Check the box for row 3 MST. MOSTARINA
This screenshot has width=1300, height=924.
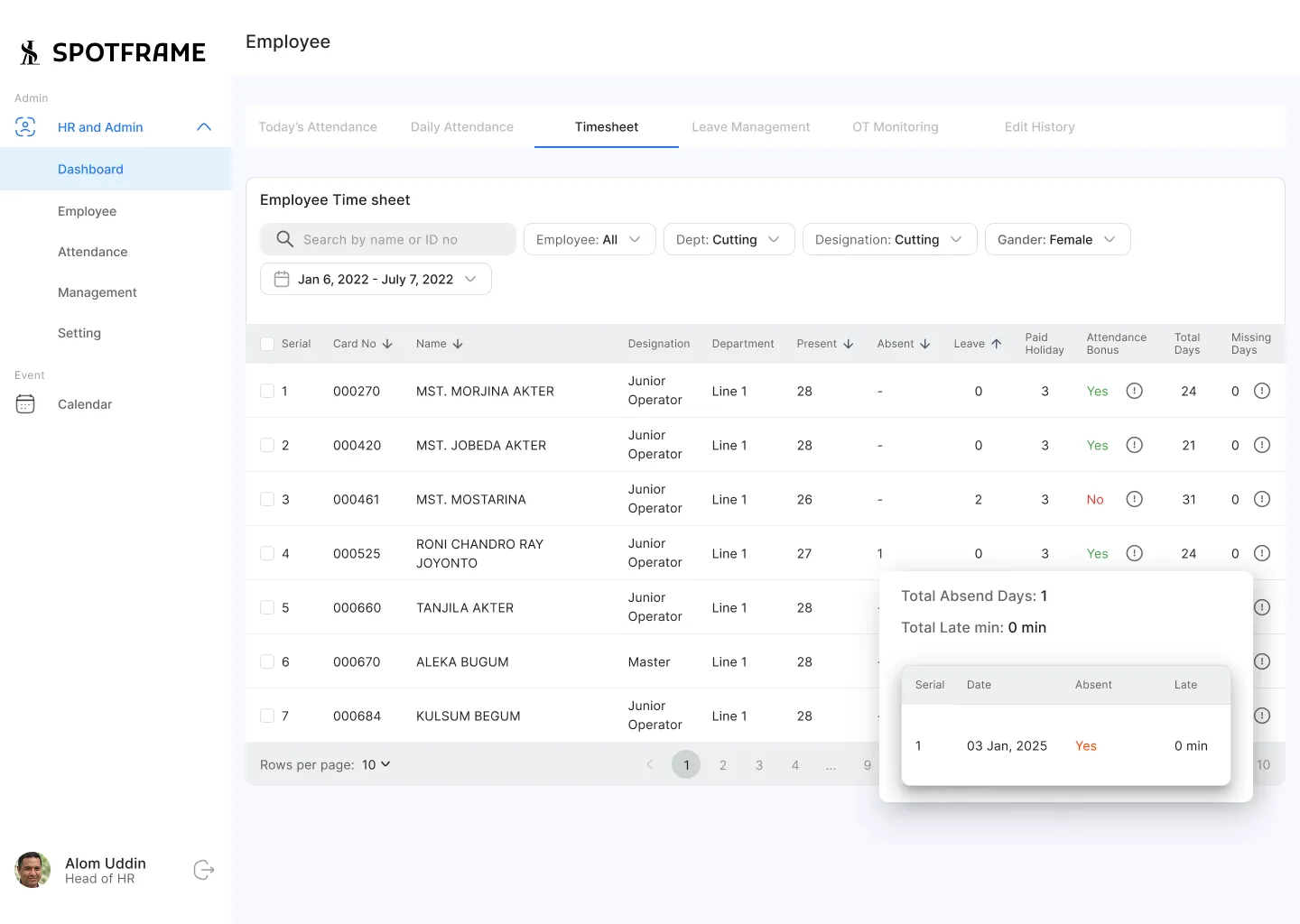pos(267,499)
